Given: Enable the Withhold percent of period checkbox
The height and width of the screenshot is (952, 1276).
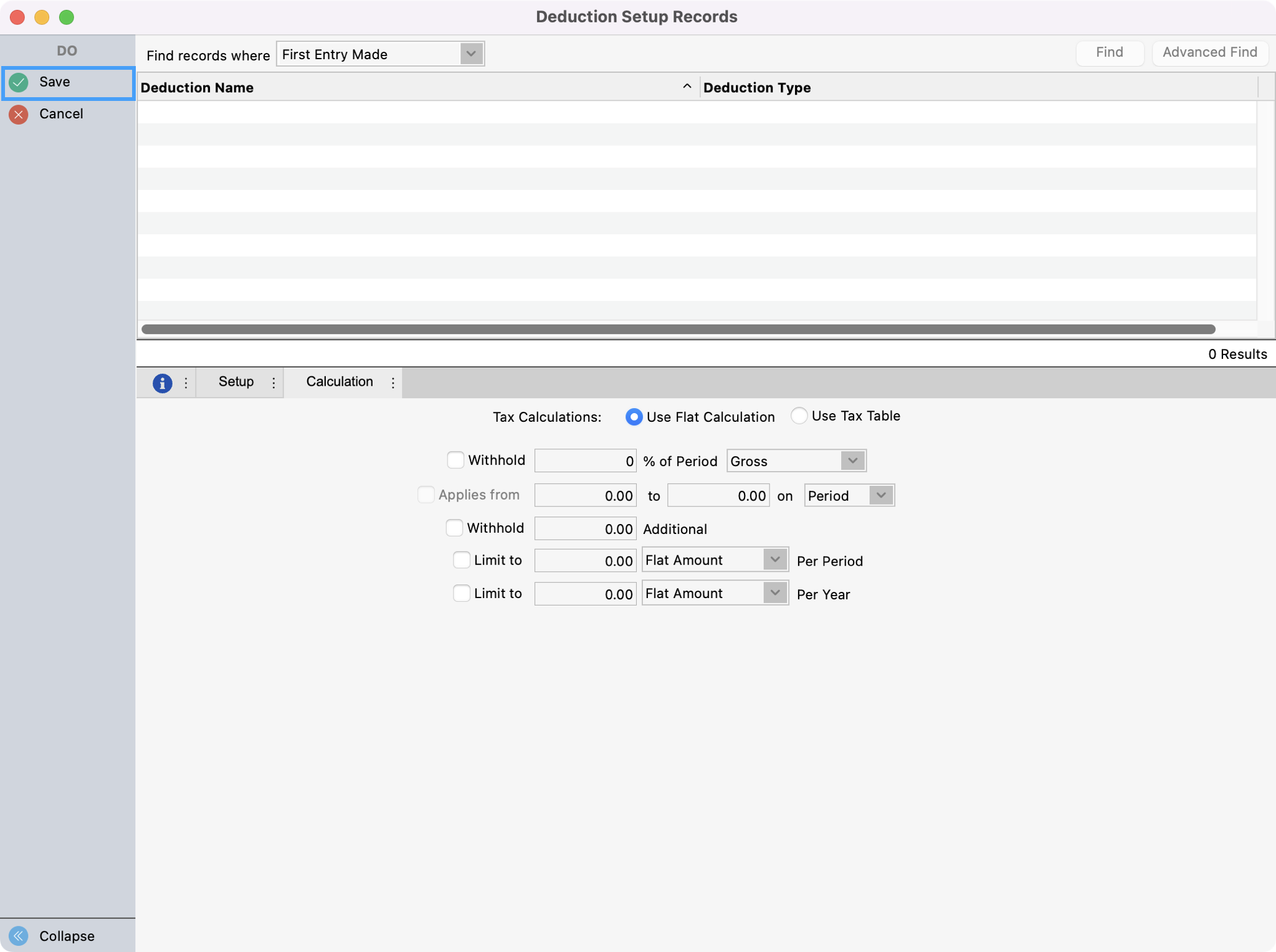Looking at the screenshot, I should (455, 460).
